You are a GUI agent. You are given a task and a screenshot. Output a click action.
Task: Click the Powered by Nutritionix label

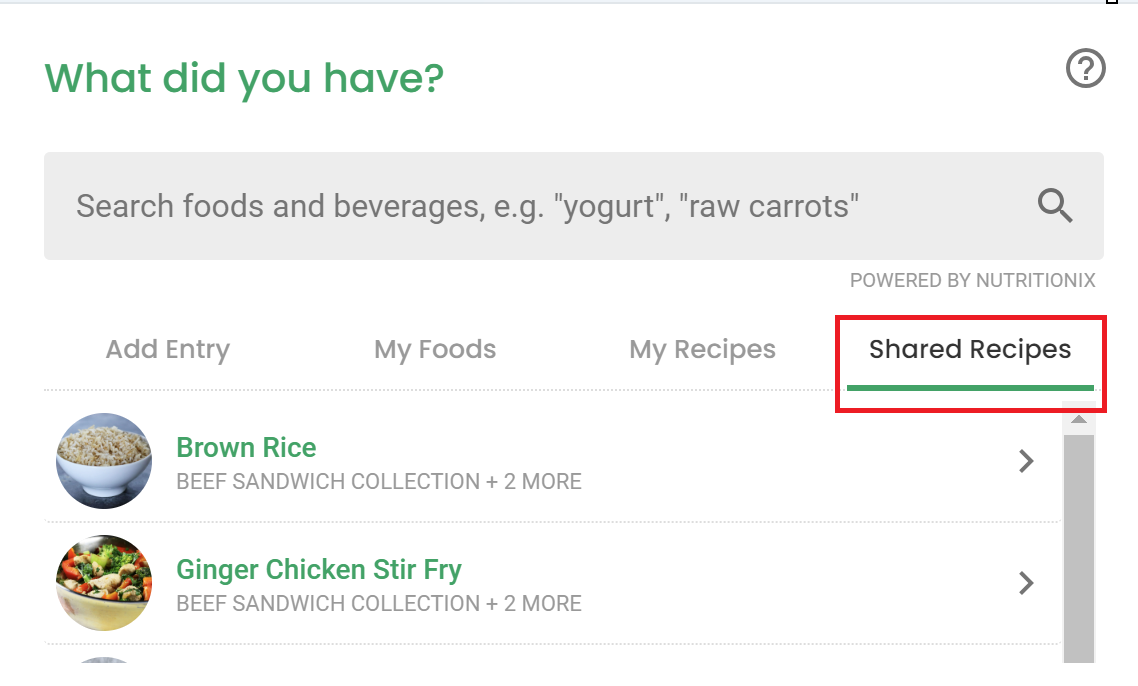click(972, 280)
